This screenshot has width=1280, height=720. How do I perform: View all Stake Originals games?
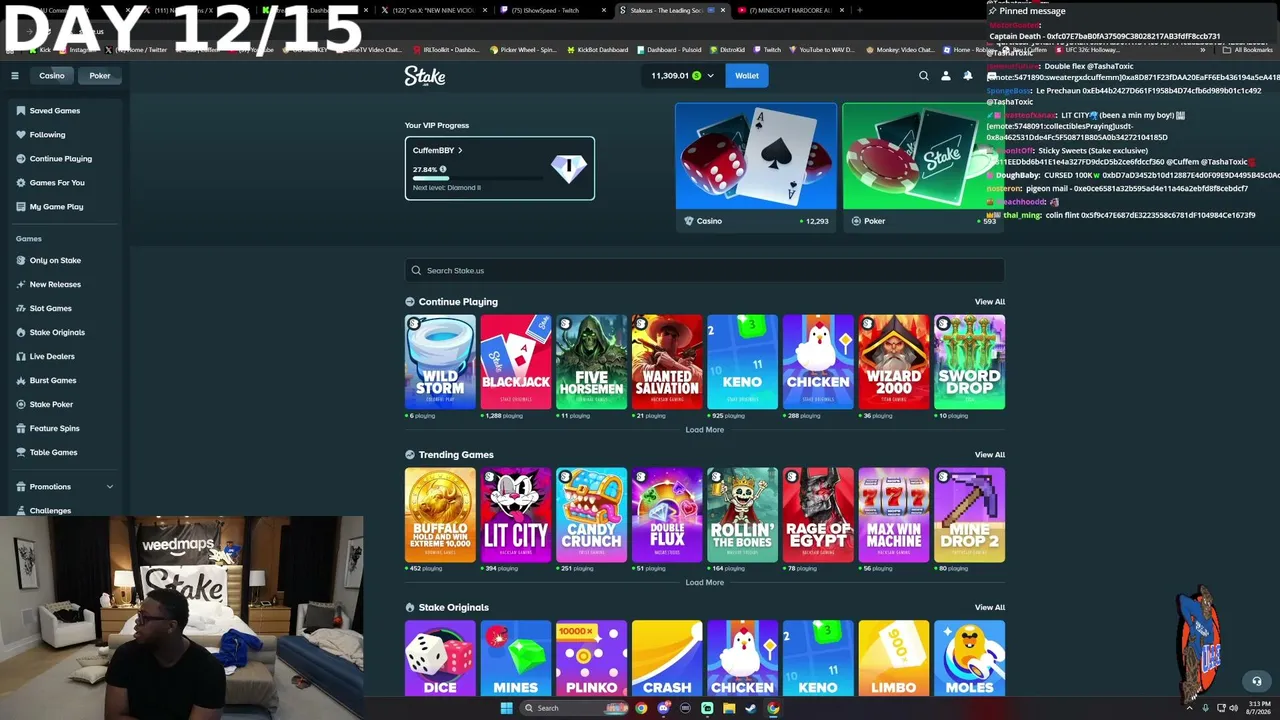pyautogui.click(x=990, y=608)
